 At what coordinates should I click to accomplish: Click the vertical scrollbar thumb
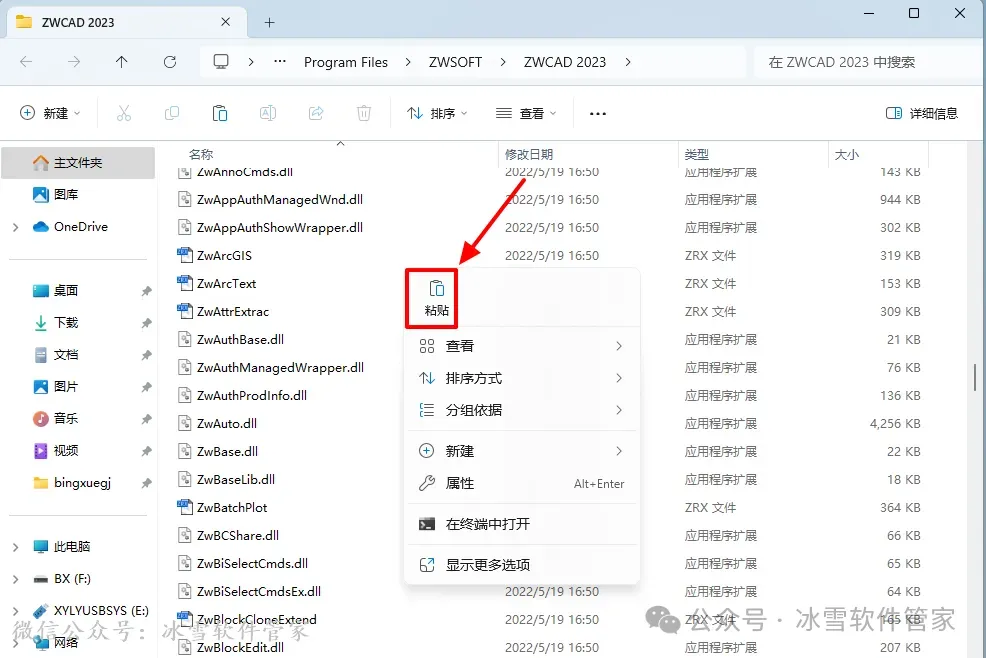[x=976, y=377]
